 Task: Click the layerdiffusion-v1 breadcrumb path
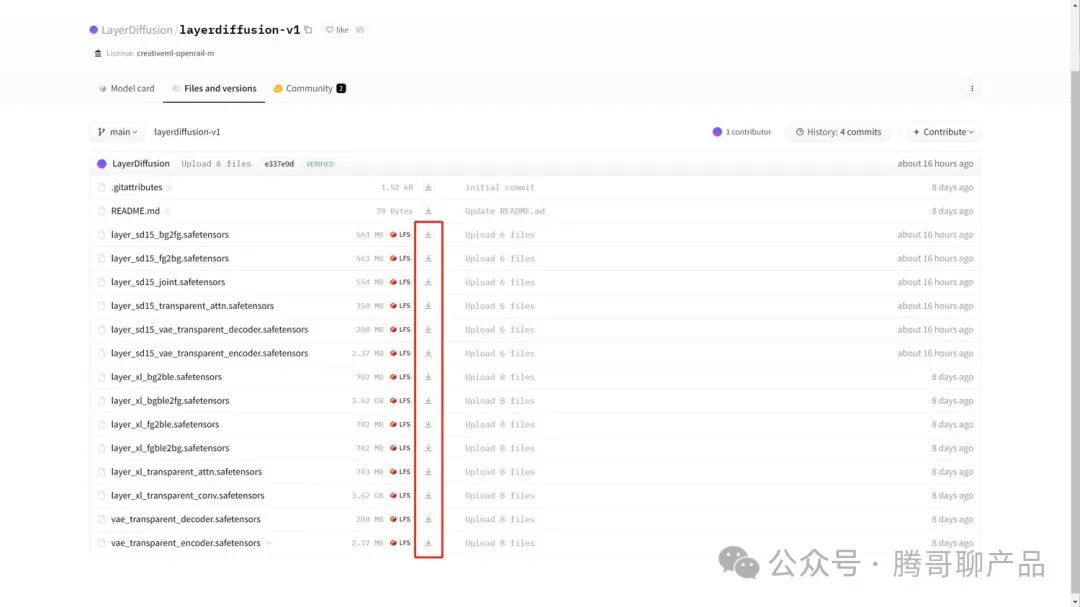pyautogui.click(x=187, y=132)
